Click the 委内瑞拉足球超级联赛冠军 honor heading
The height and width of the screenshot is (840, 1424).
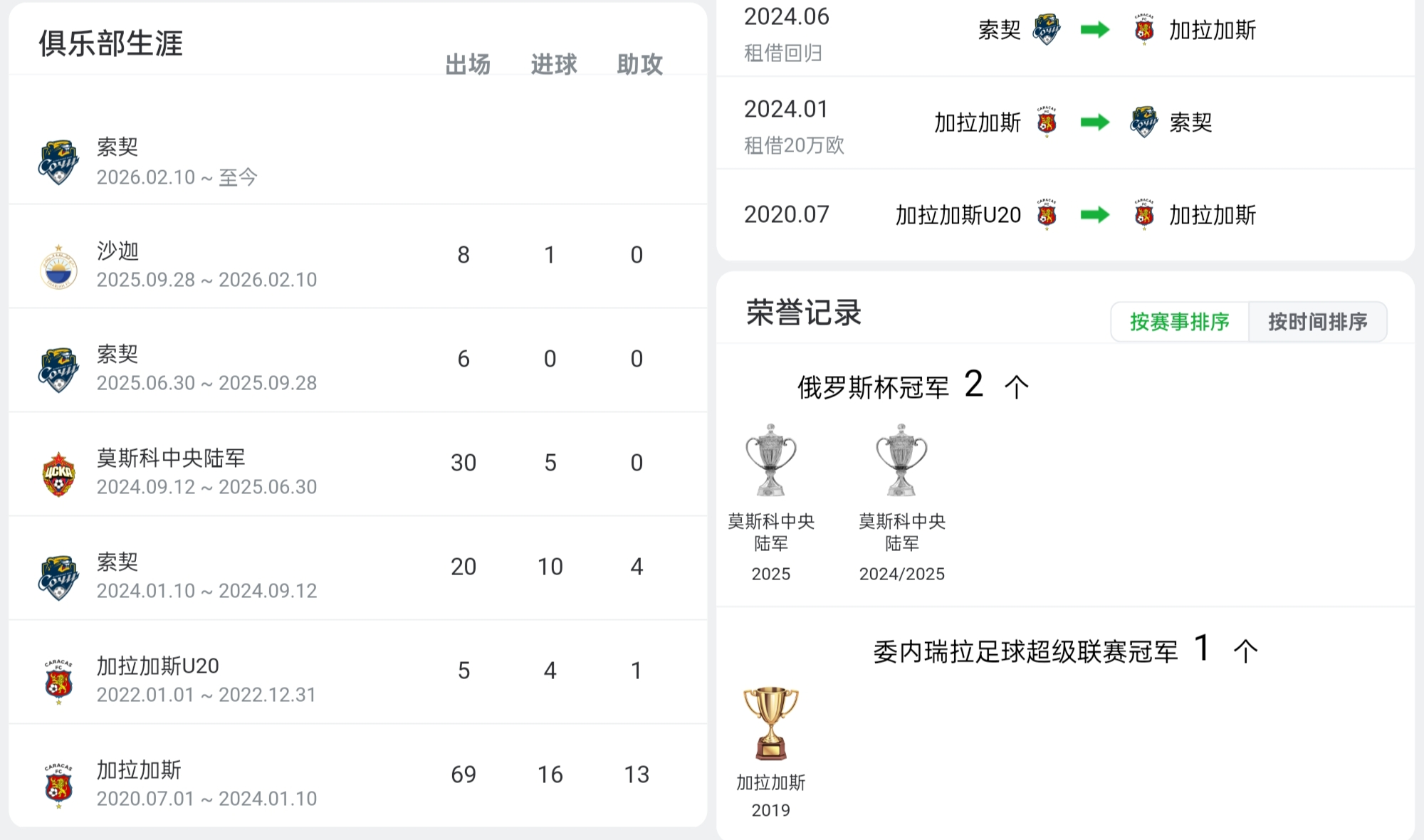1025,651
